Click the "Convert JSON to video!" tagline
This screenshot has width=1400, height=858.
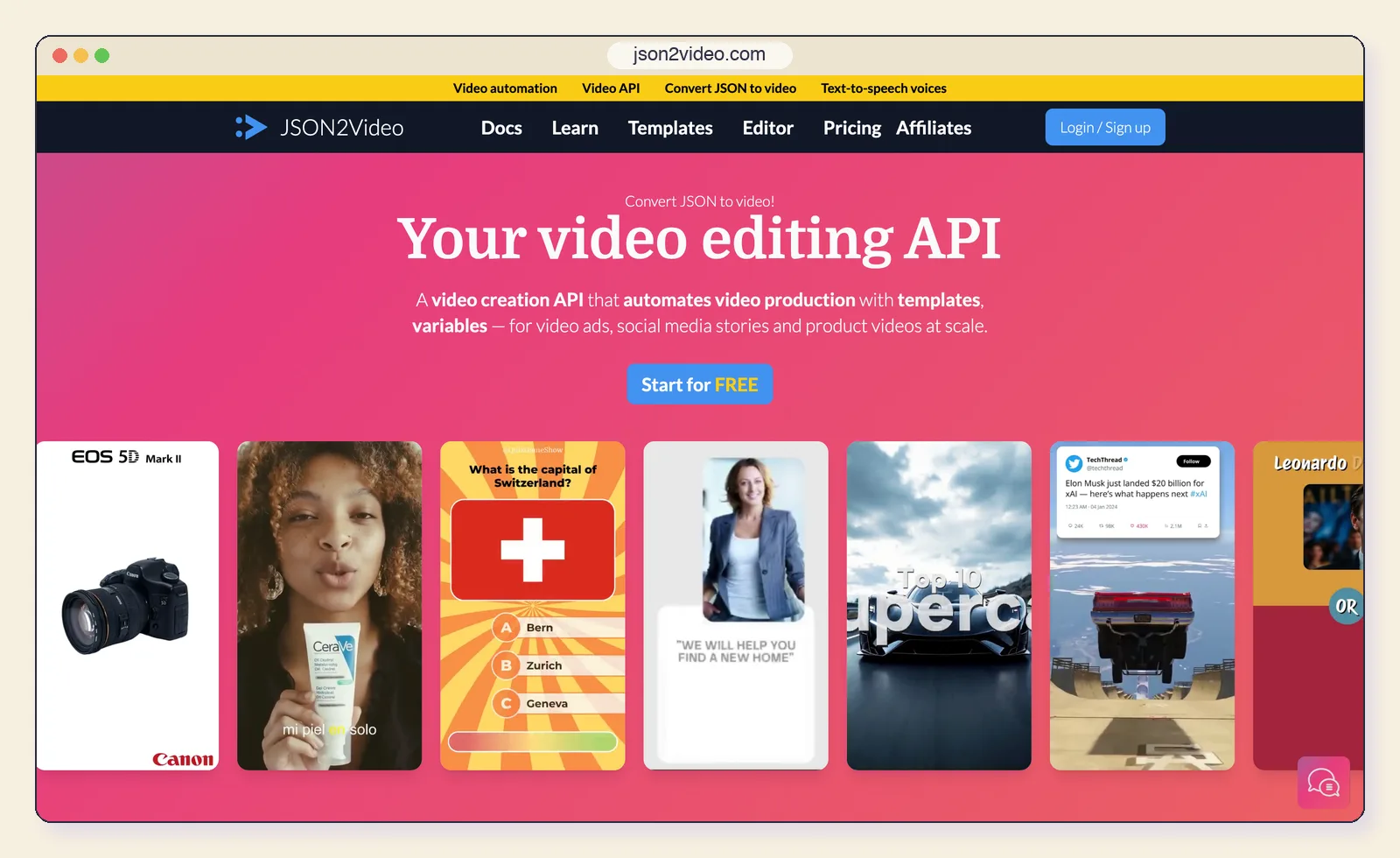(699, 201)
